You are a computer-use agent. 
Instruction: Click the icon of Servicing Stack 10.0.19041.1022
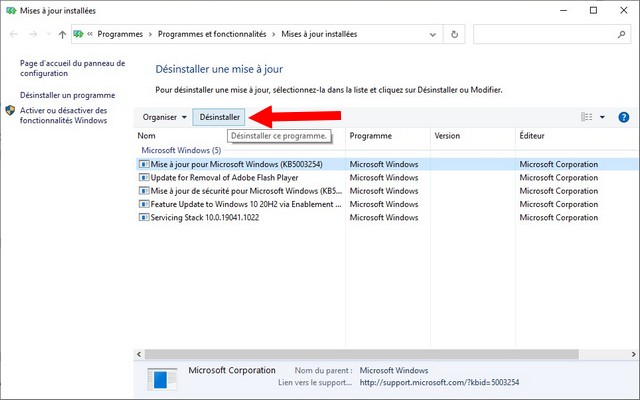click(144, 218)
